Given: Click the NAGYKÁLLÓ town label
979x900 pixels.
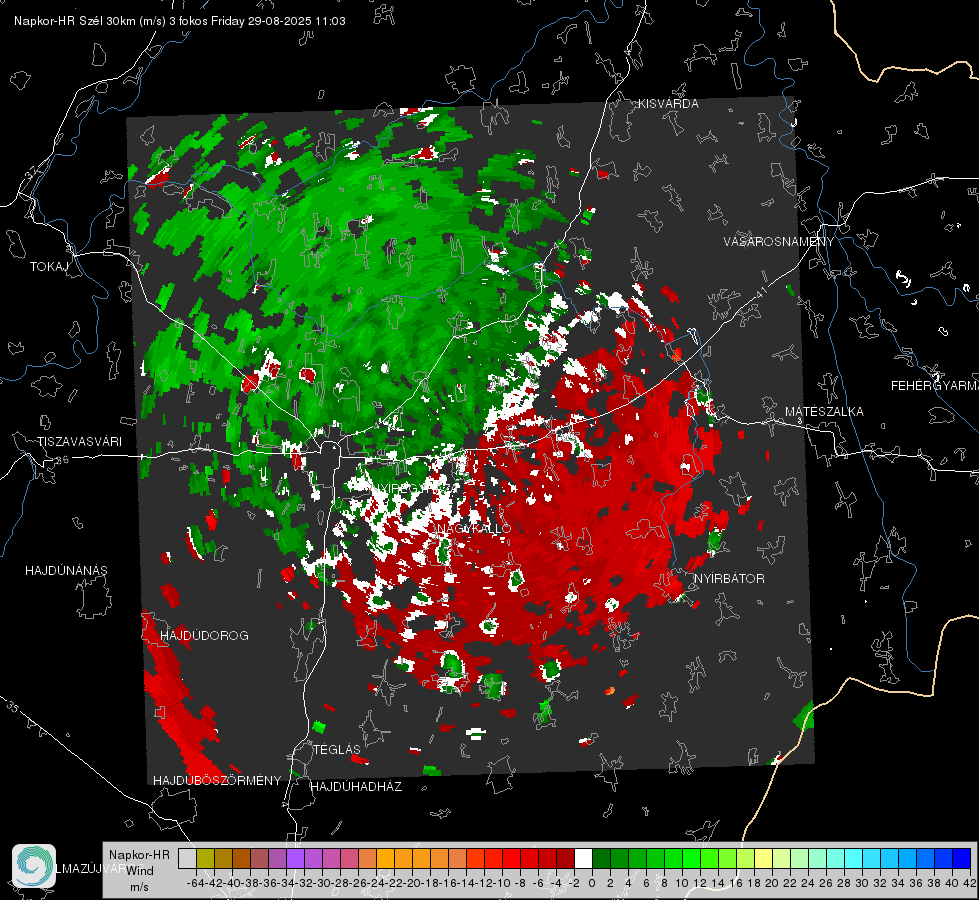Looking at the screenshot, I should coord(473,528).
